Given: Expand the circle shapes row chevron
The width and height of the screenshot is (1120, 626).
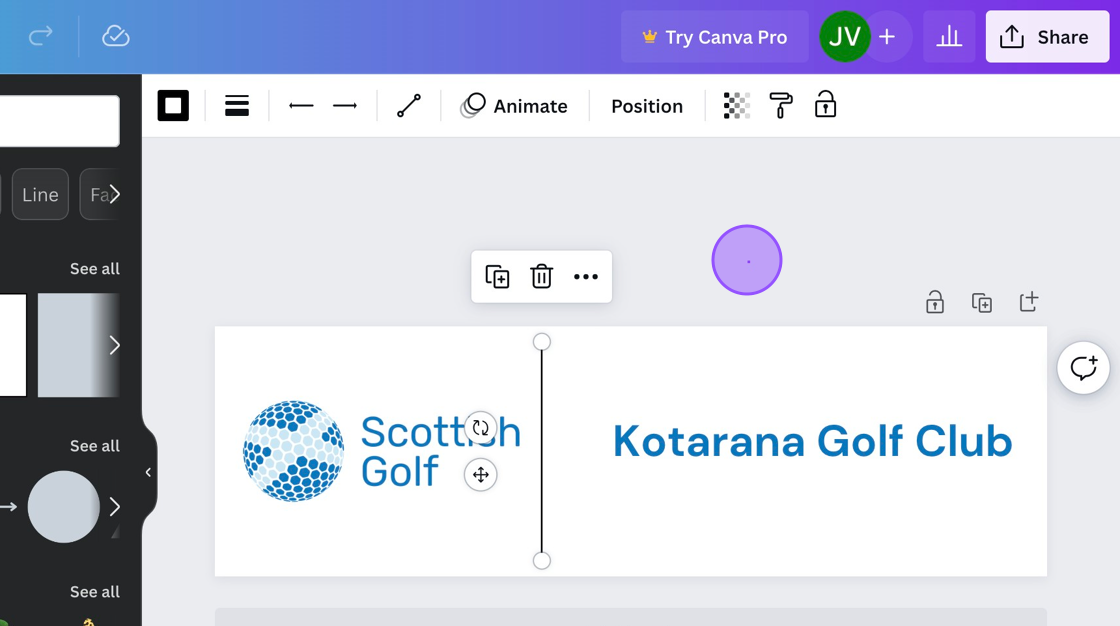Looking at the screenshot, I should pyautogui.click(x=114, y=507).
